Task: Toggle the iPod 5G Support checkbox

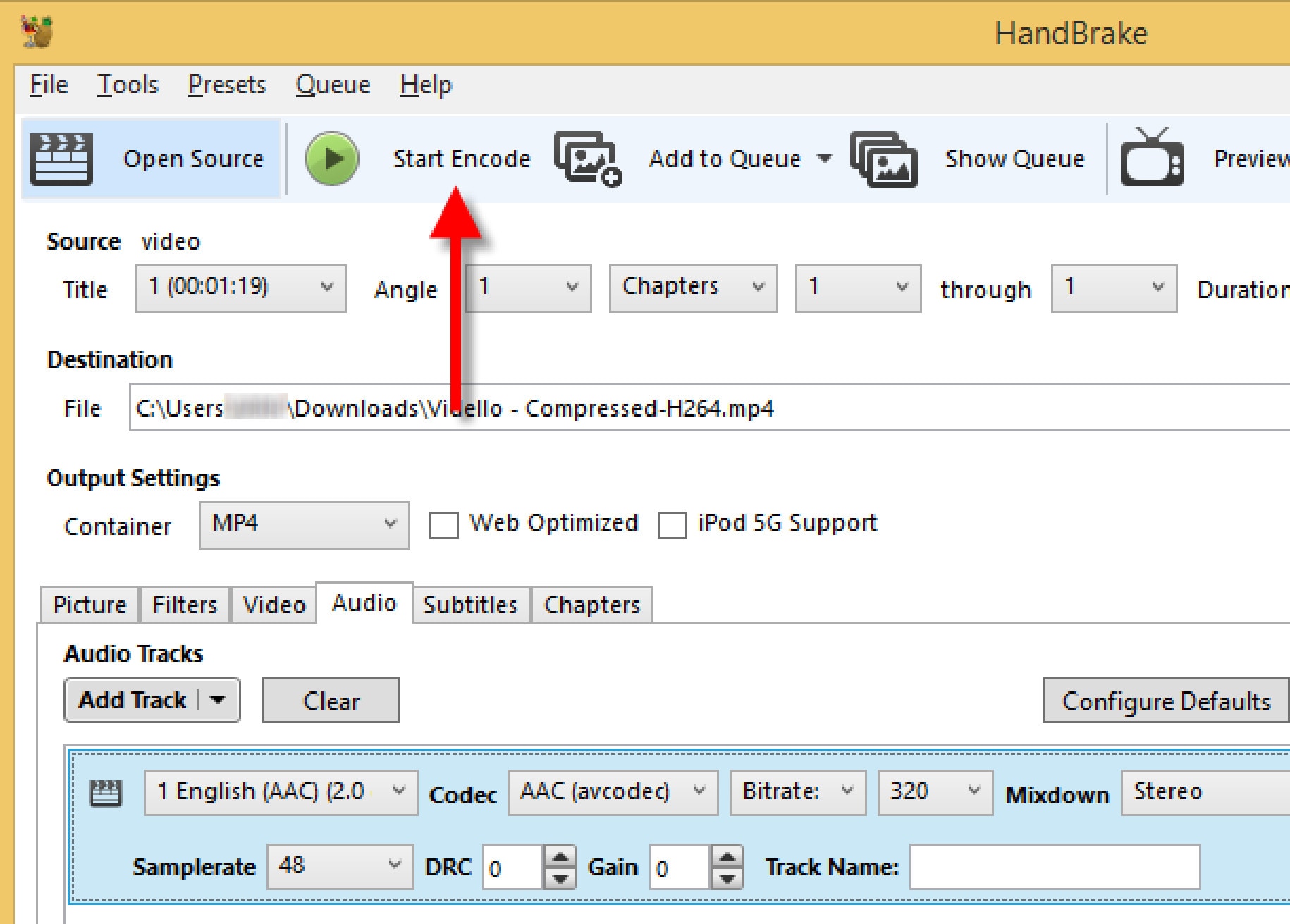Action: coord(672,525)
